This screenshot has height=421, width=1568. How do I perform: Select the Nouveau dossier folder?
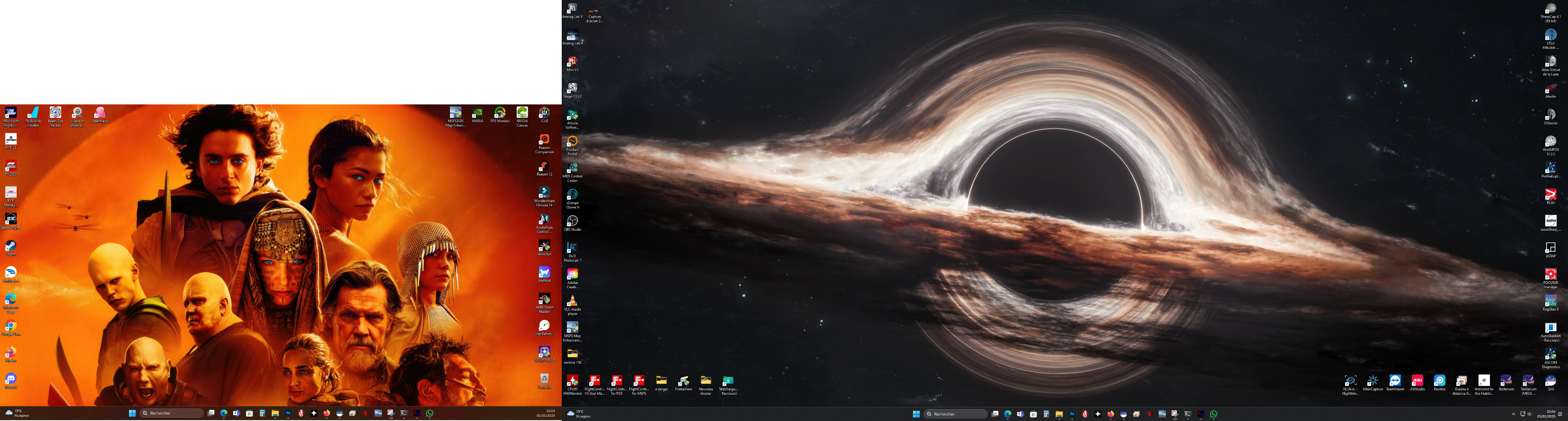[x=706, y=385]
